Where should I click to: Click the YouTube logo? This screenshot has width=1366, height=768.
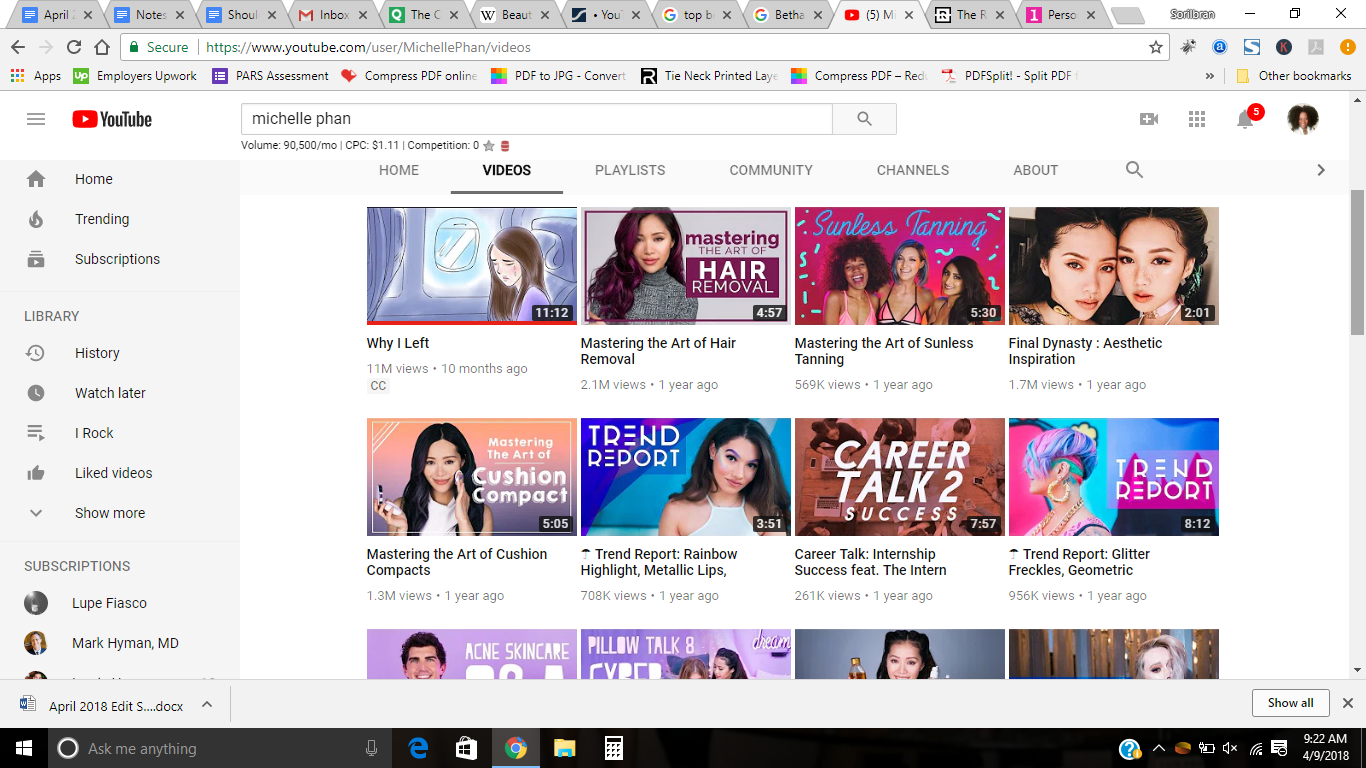pyautogui.click(x=112, y=119)
